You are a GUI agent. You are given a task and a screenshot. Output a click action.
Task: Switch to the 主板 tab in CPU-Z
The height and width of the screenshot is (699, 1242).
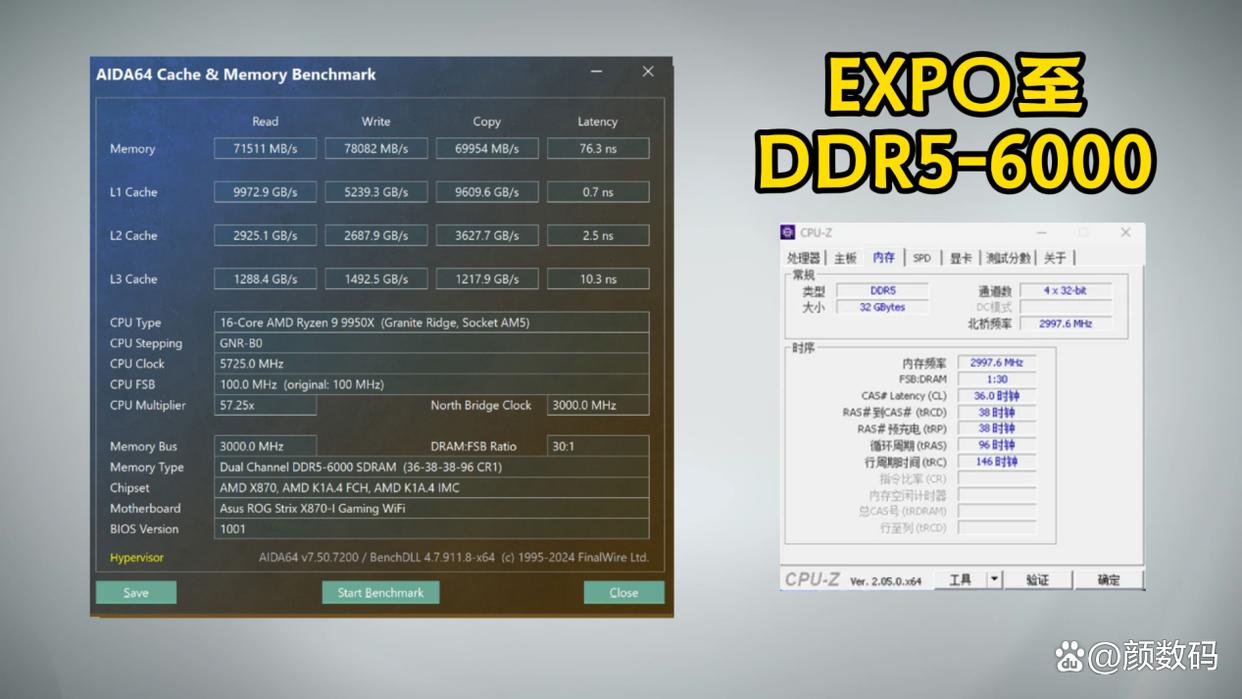tap(846, 258)
